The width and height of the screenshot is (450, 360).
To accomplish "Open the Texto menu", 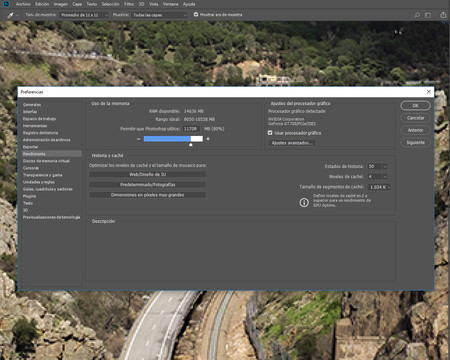I will coord(92,4).
